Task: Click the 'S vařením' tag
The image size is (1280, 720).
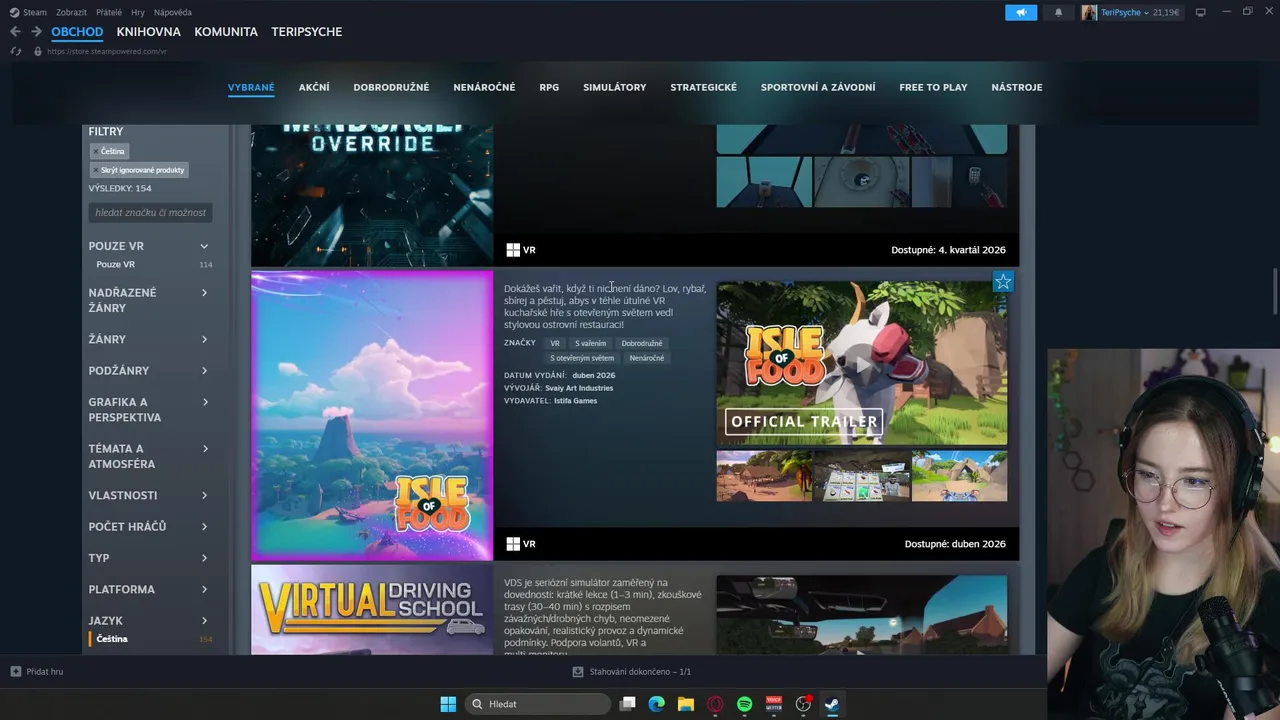Action: [590, 343]
